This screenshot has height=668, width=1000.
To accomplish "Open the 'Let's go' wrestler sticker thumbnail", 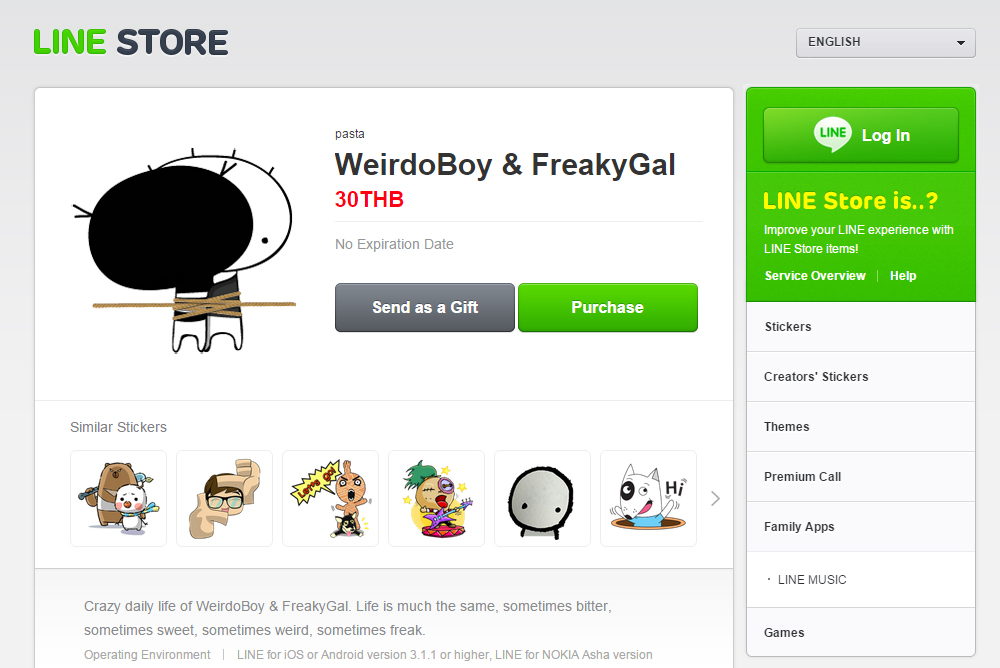I will click(330, 498).
